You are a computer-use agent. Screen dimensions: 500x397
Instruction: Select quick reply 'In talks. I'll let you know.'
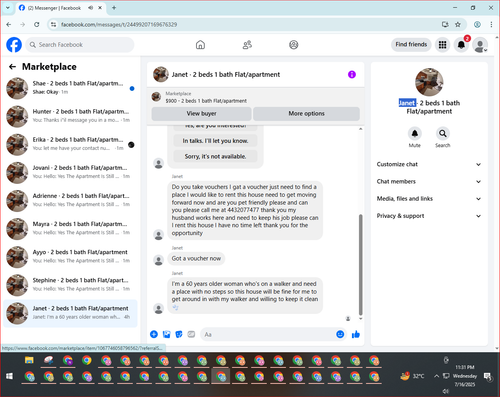(215, 141)
